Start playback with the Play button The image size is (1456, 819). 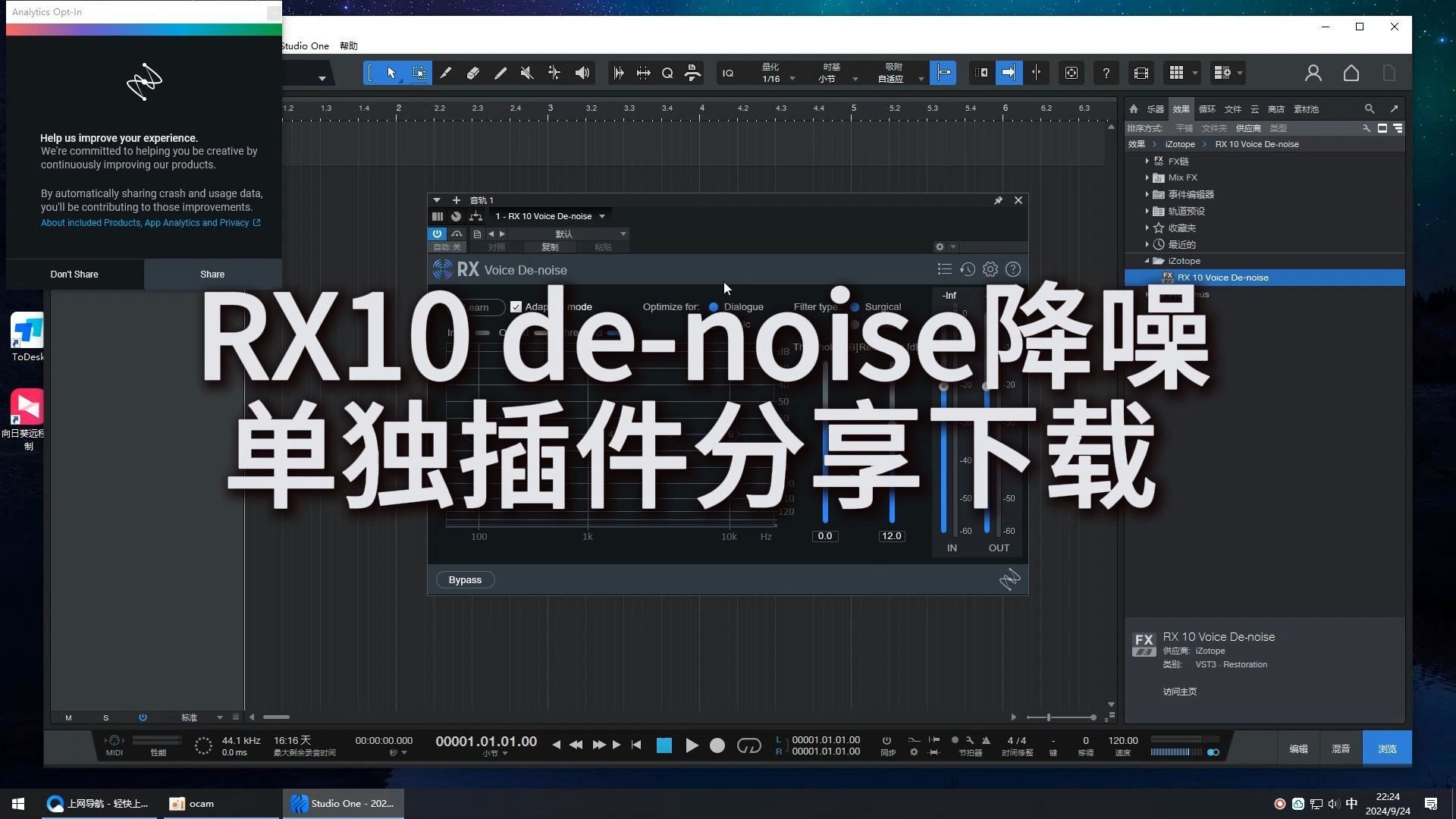pyautogui.click(x=692, y=745)
